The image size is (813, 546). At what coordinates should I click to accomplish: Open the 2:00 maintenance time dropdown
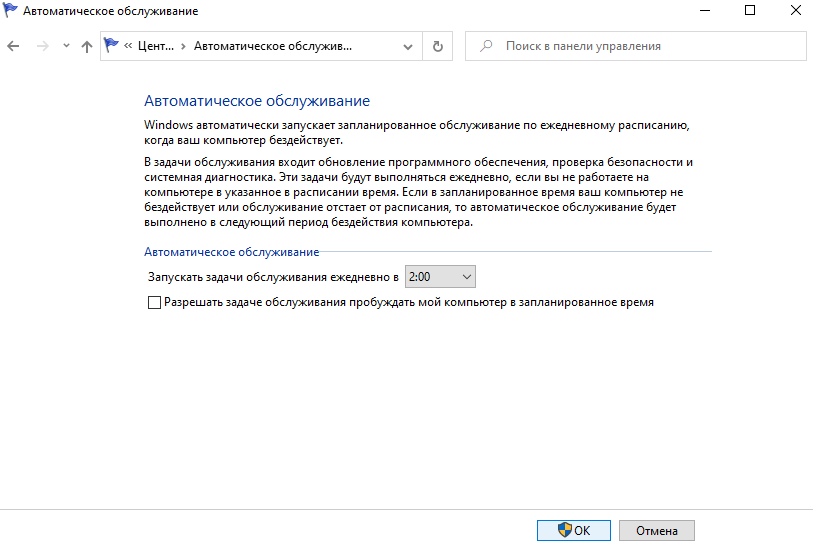[440, 277]
